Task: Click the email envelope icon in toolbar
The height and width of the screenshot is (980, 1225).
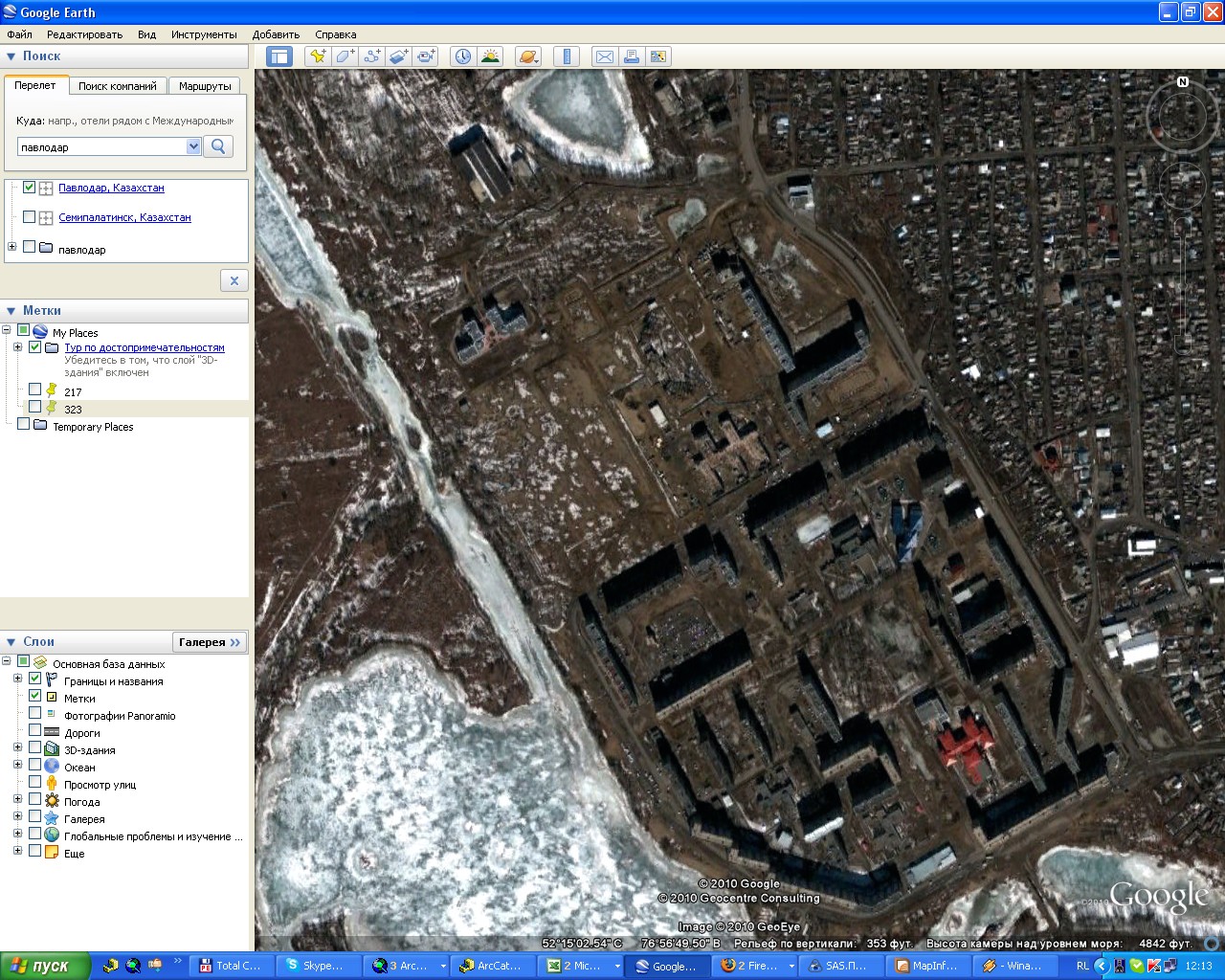Action: [605, 56]
